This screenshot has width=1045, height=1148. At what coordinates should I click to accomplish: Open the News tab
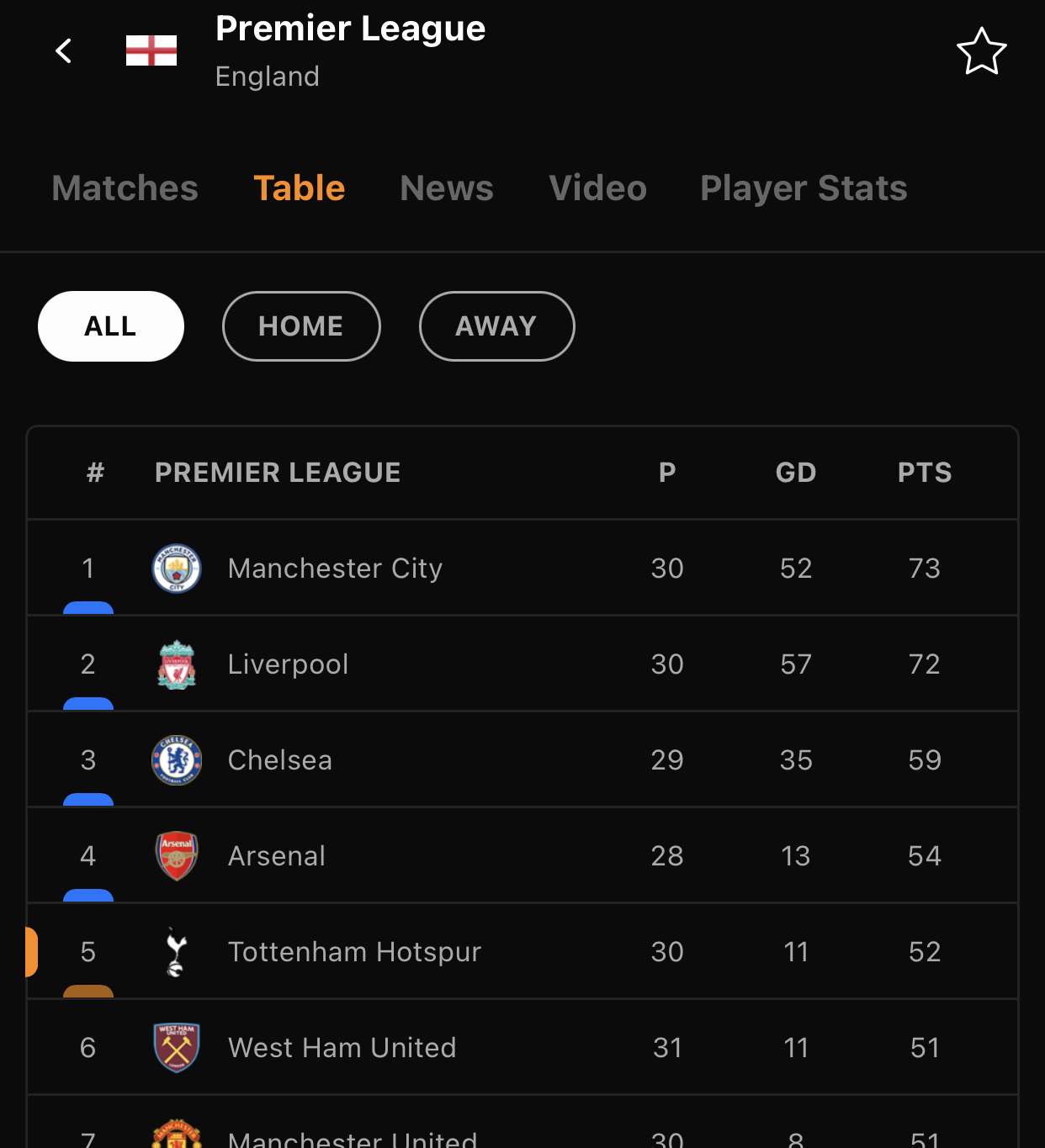point(447,188)
